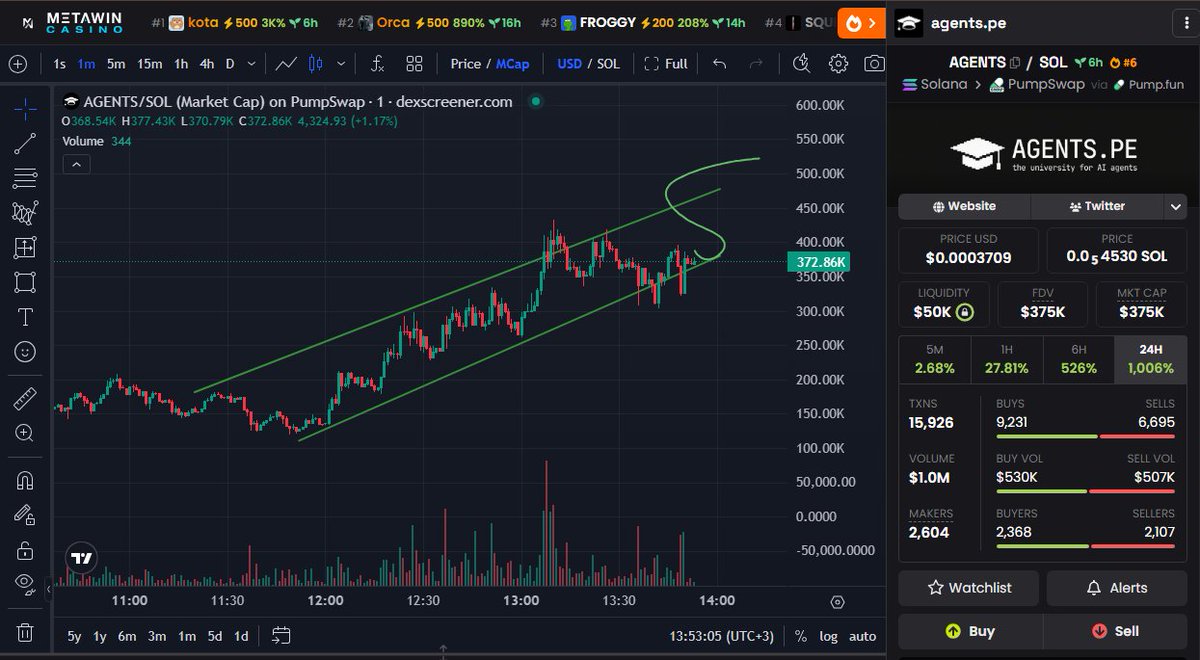Toggle the magnet snap mode
This screenshot has width=1200, height=660.
pos(25,480)
